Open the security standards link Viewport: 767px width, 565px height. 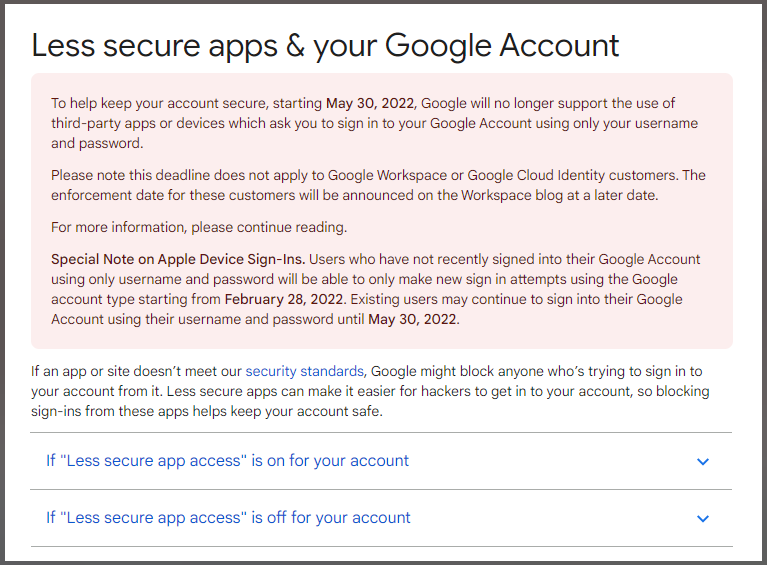tap(304, 371)
